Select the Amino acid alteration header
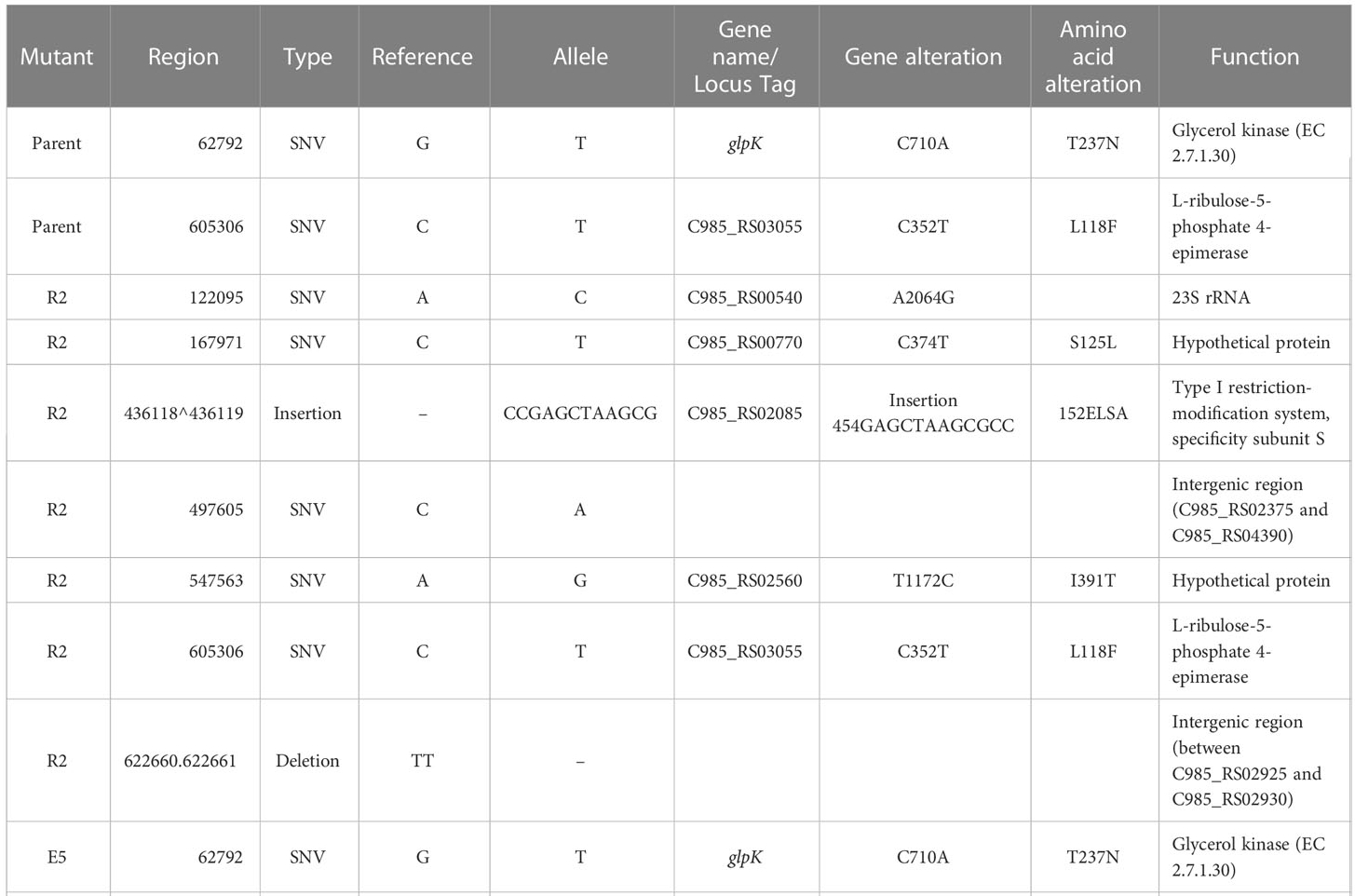Screen dimensions: 1355x896 point(1092,57)
